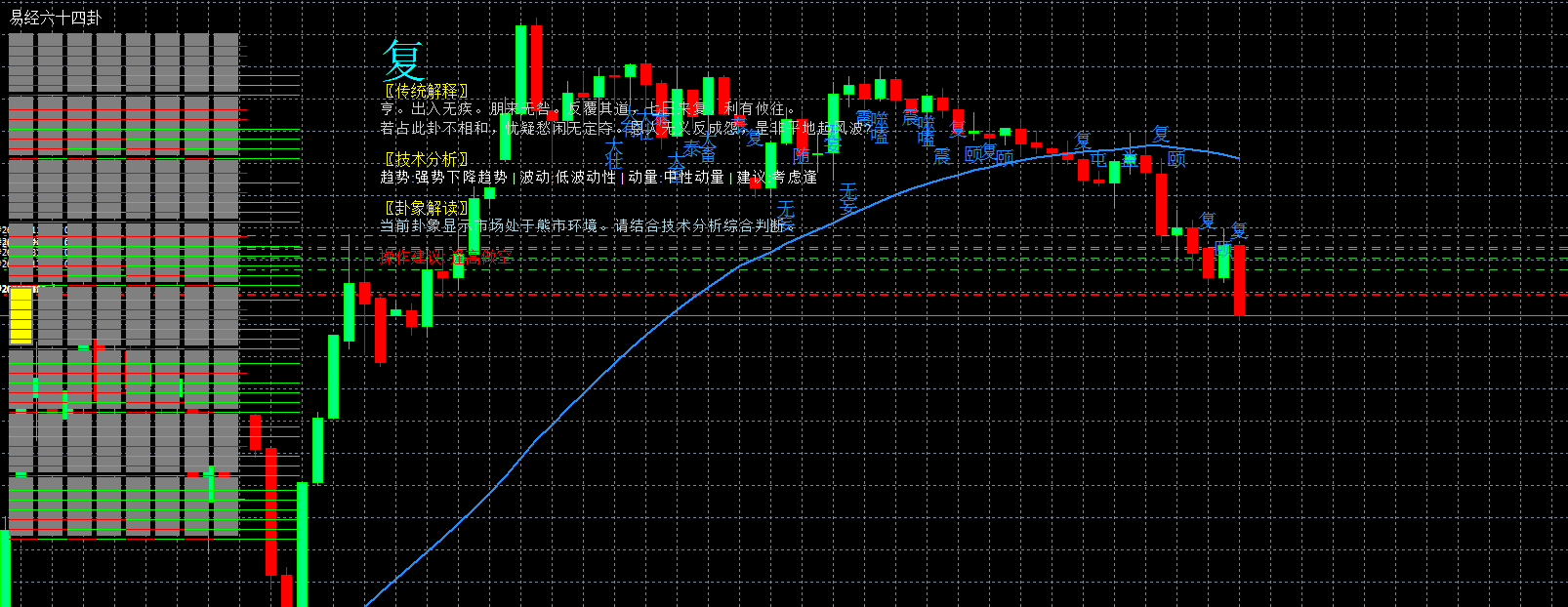Select the 〖卦象解读〗 heading
1568x607 pixels.
coord(427,208)
